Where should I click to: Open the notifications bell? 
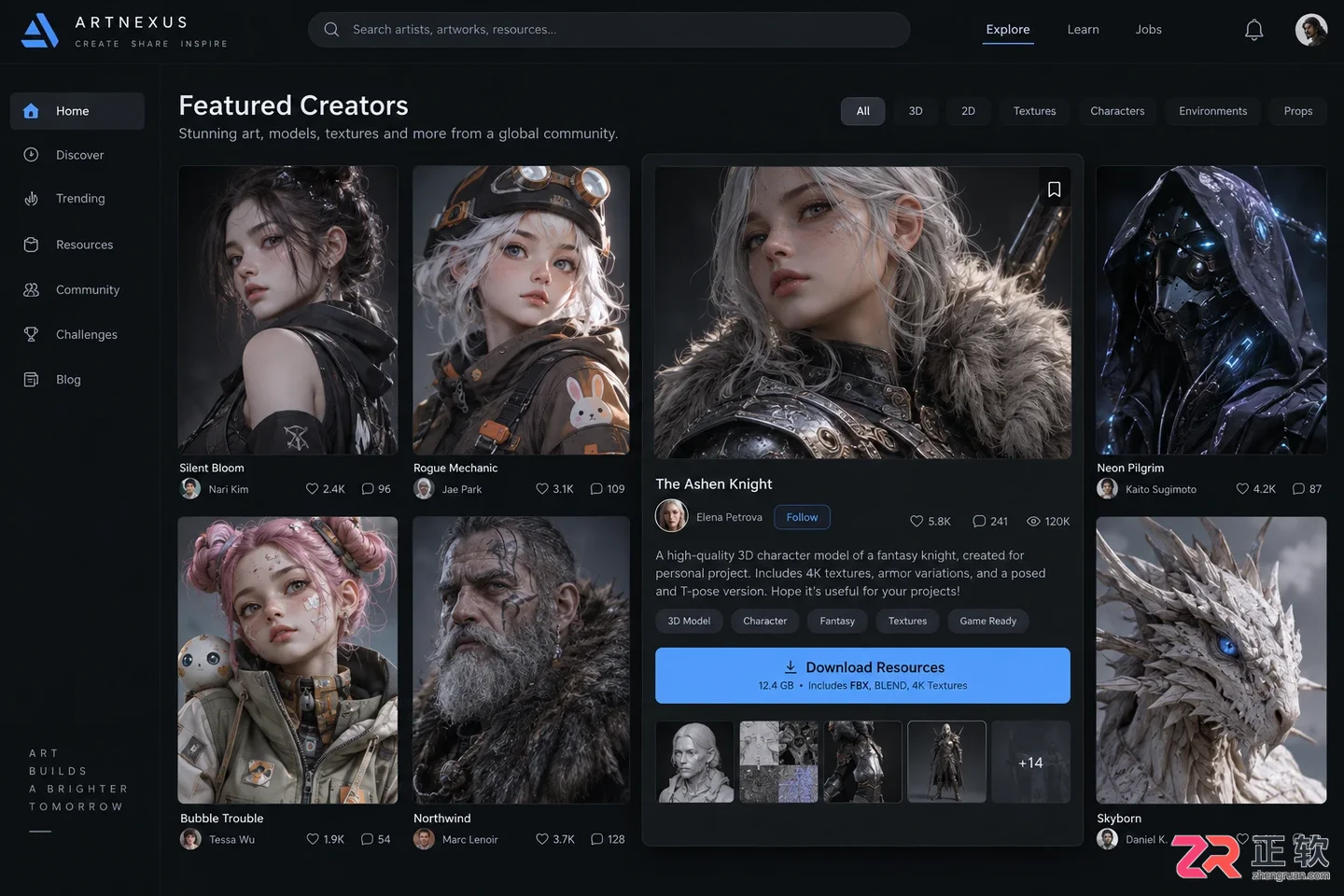pos(1253,30)
